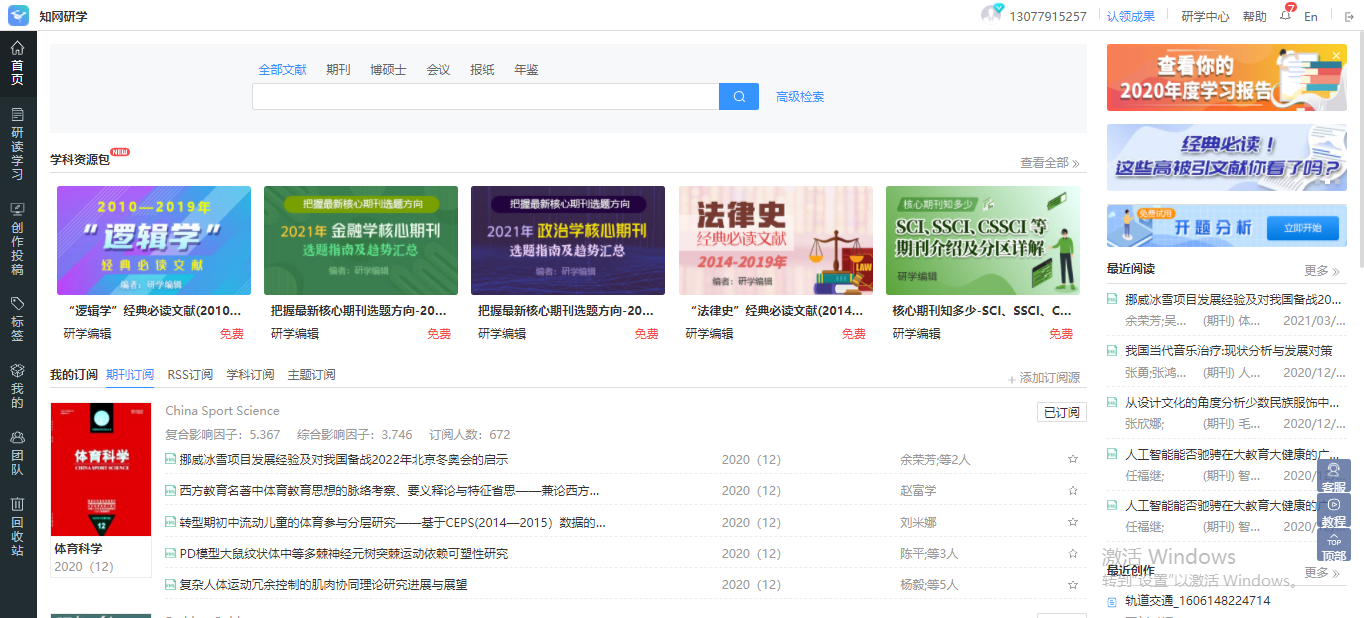Open 我的 section in the sidebar
The width and height of the screenshot is (1364, 618).
17,386
